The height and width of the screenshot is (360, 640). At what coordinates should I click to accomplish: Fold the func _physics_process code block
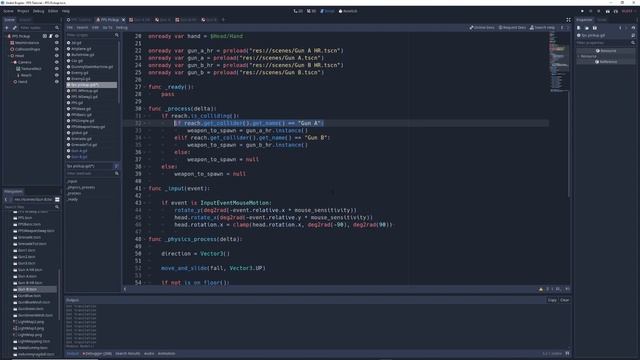pyautogui.click(x=144, y=239)
